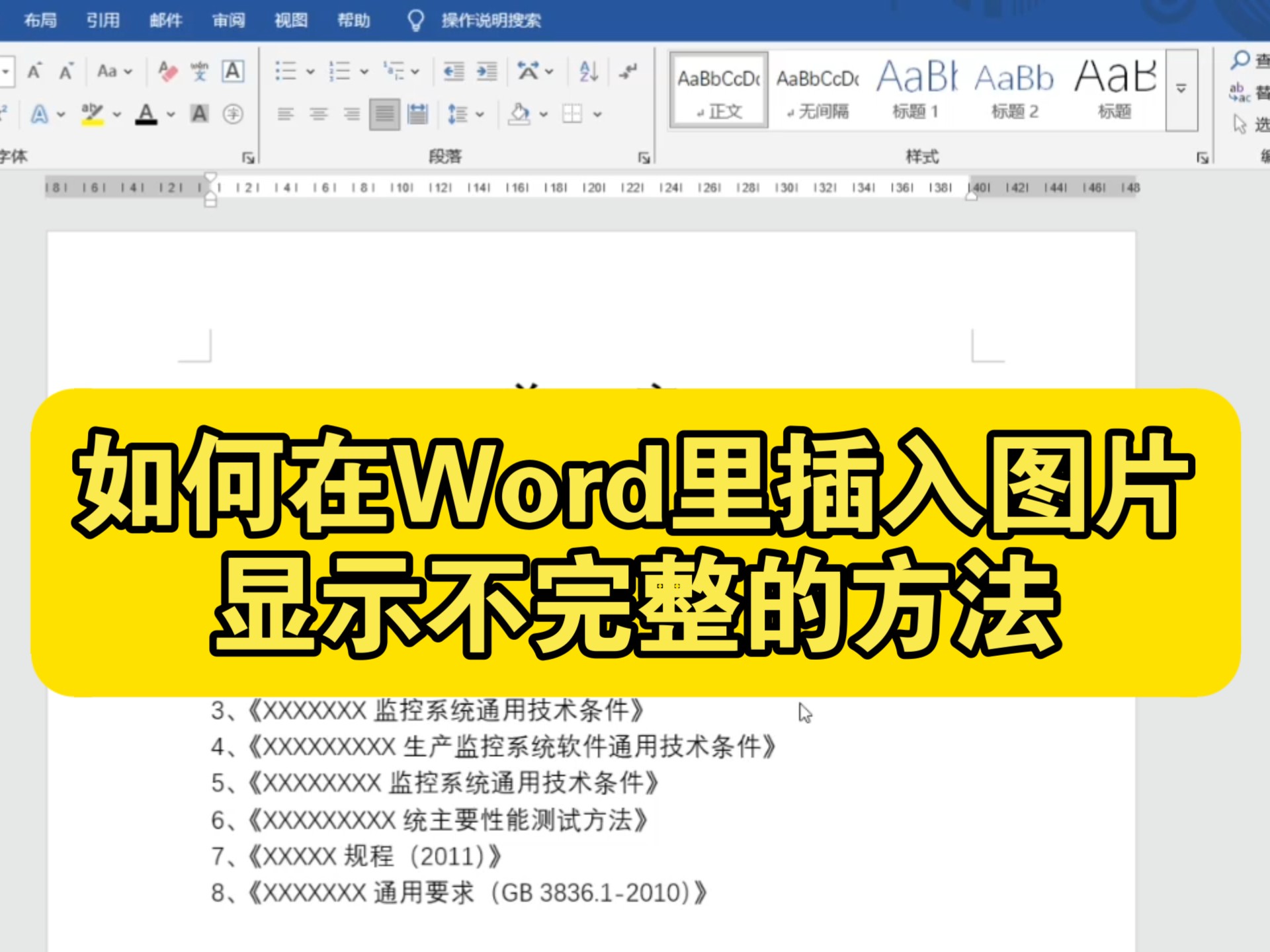
Task: Click the Asian Layout icon
Action: [528, 71]
